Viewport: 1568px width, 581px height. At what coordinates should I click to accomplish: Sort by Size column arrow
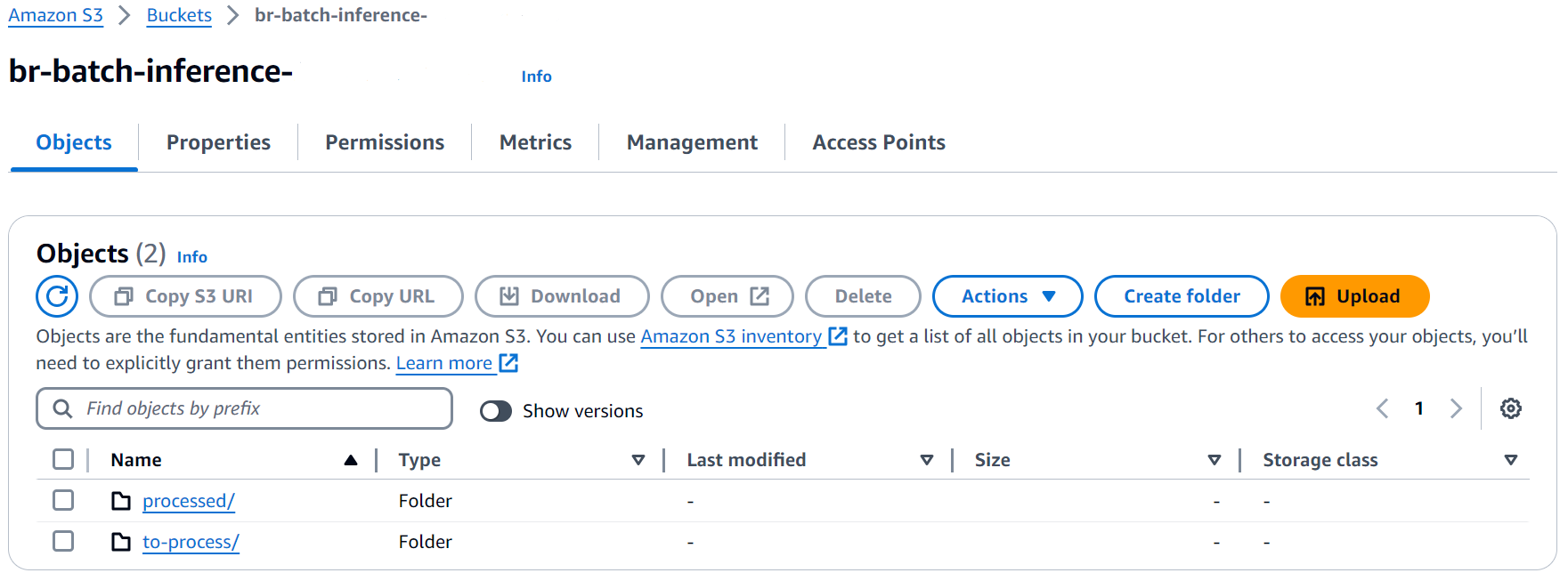click(1215, 460)
